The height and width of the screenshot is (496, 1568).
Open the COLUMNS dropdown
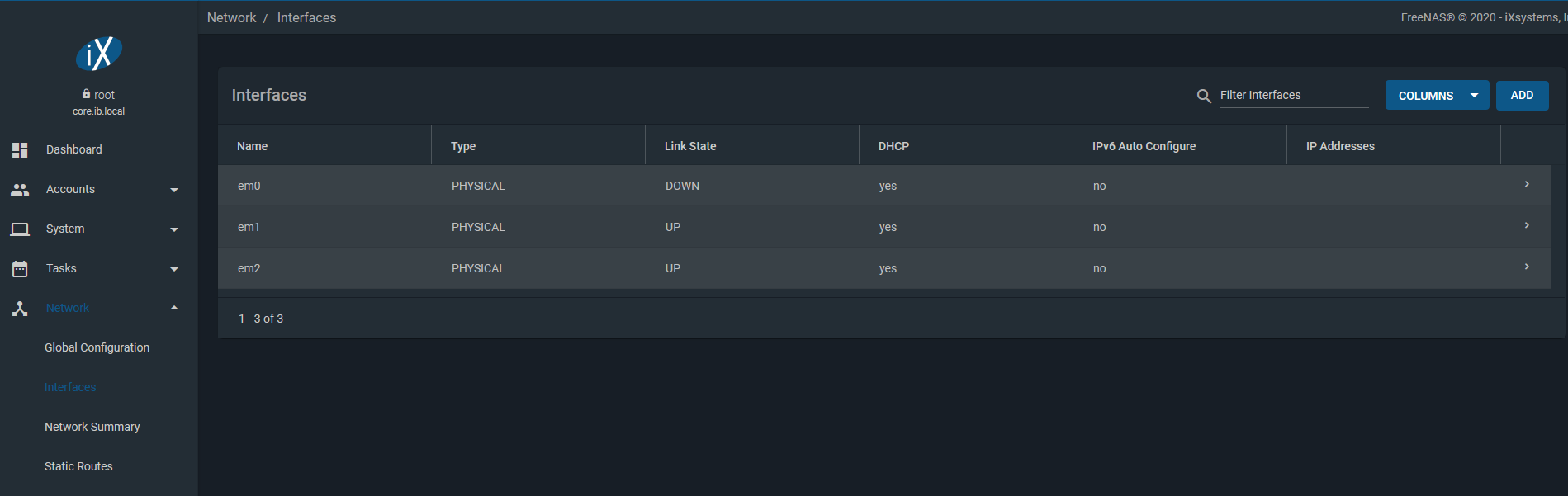point(1437,96)
